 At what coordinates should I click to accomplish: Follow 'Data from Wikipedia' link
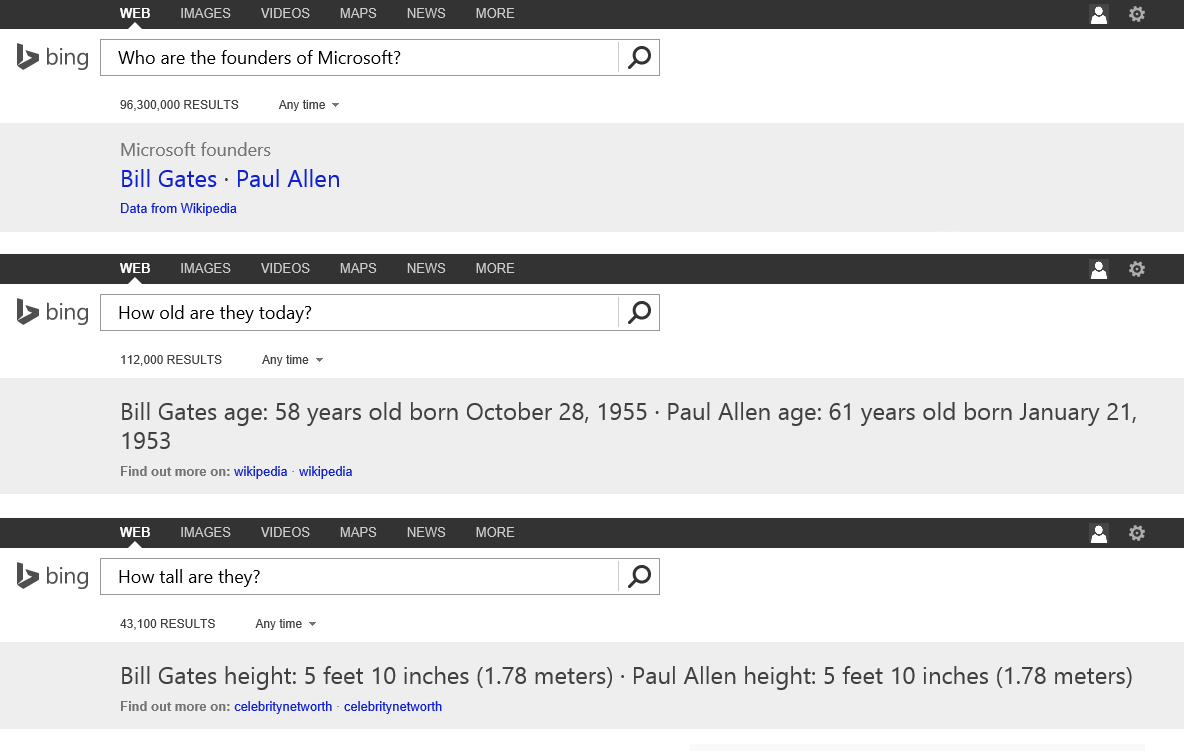click(x=178, y=208)
